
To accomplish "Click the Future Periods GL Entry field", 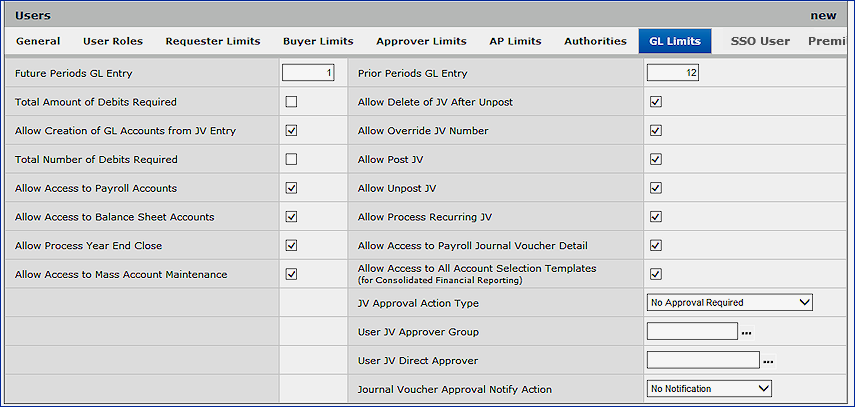I will point(308,73).
